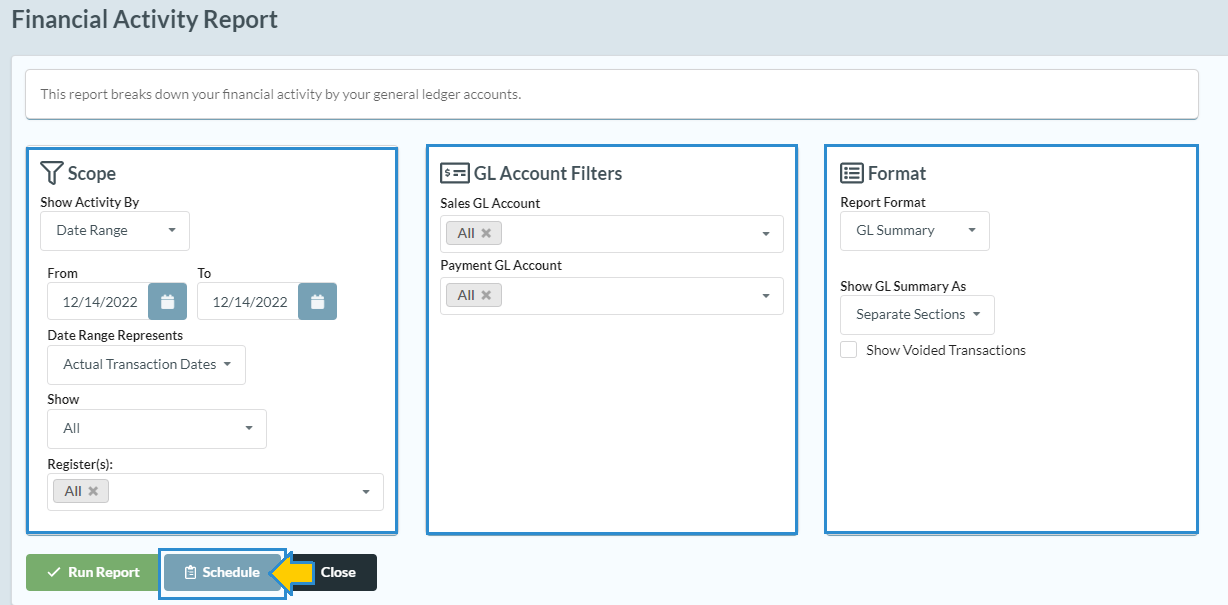Screen dimensions: 1228x605
Task: Expand the Register(s) selector arrow
Action: click(366, 492)
